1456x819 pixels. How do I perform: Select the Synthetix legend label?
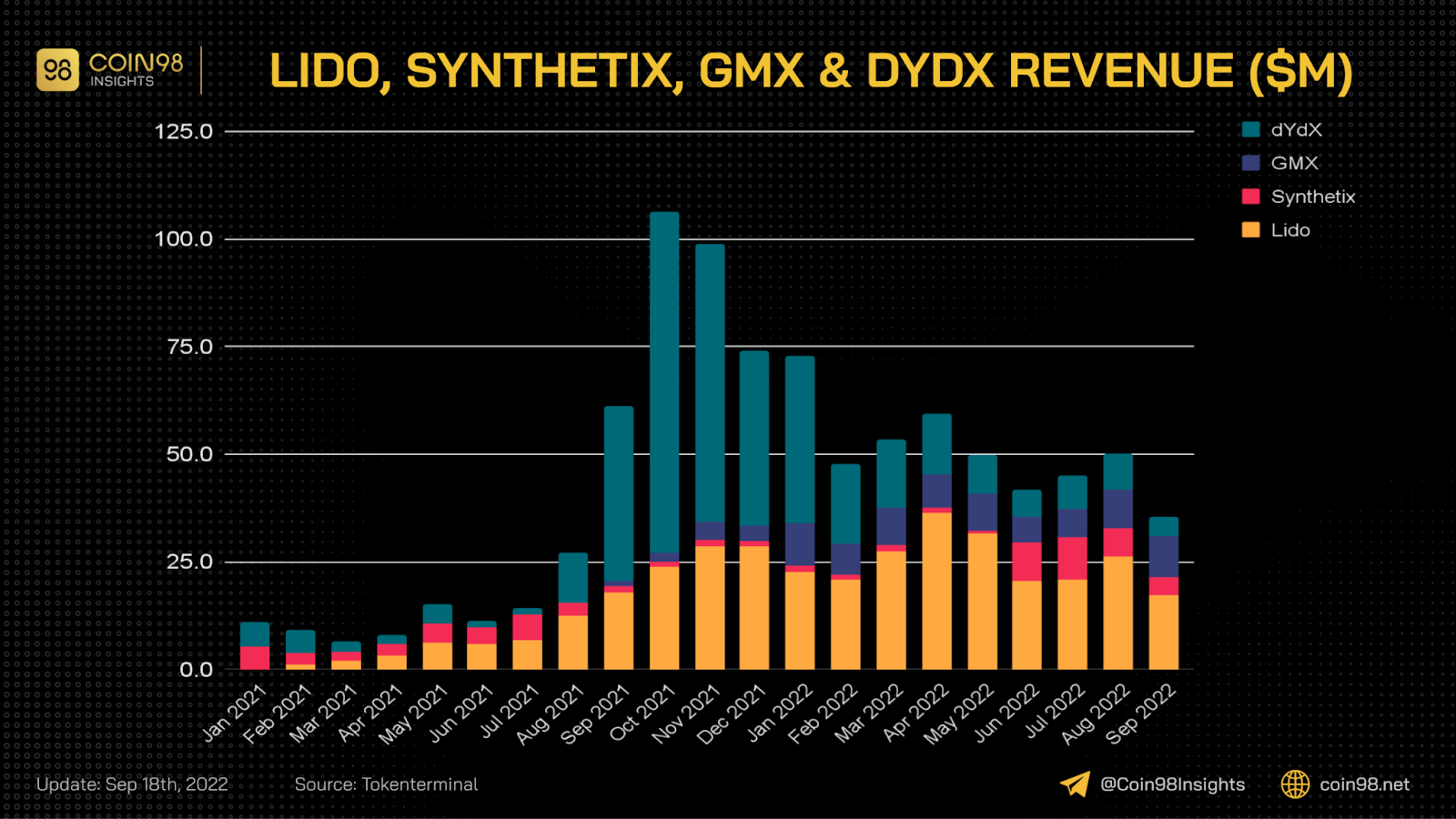tap(1313, 197)
